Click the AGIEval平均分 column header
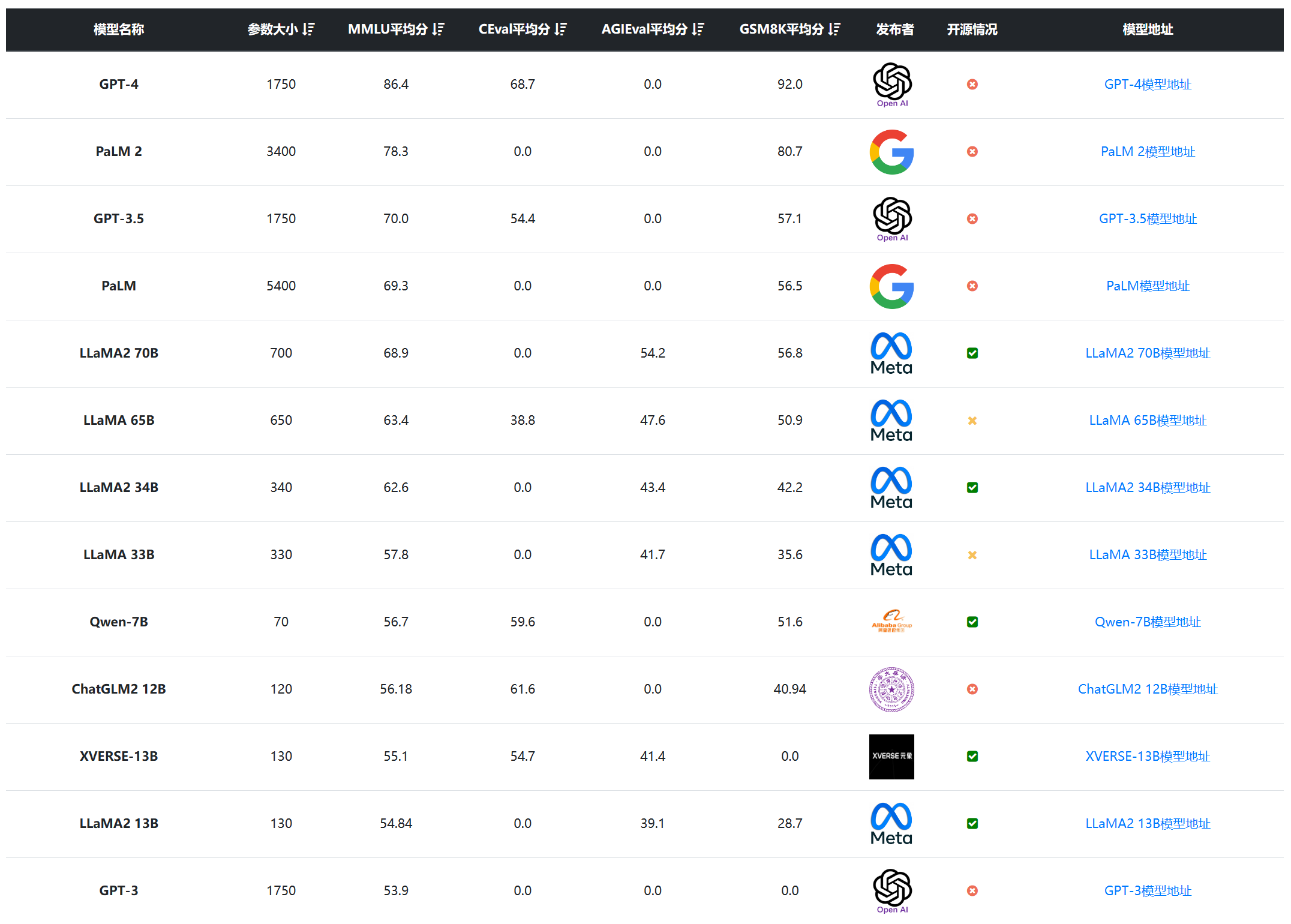This screenshot has height=924, width=1291. (644, 29)
